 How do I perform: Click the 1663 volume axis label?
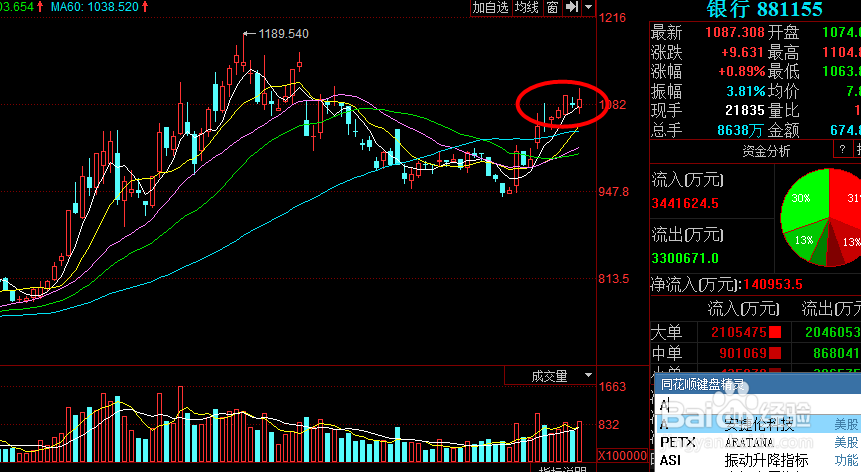pos(612,387)
